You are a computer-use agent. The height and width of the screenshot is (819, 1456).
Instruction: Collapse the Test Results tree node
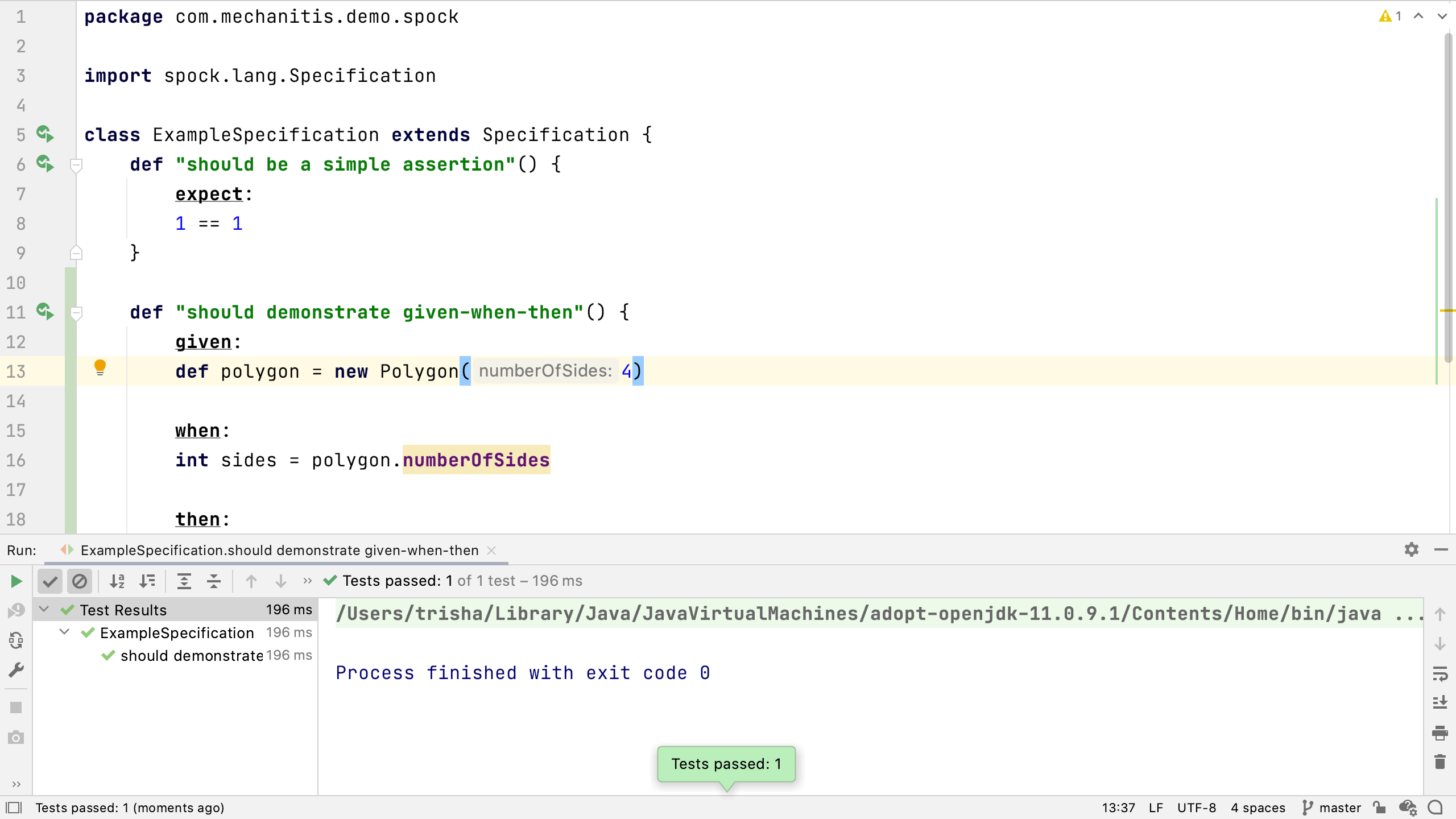[x=44, y=610]
